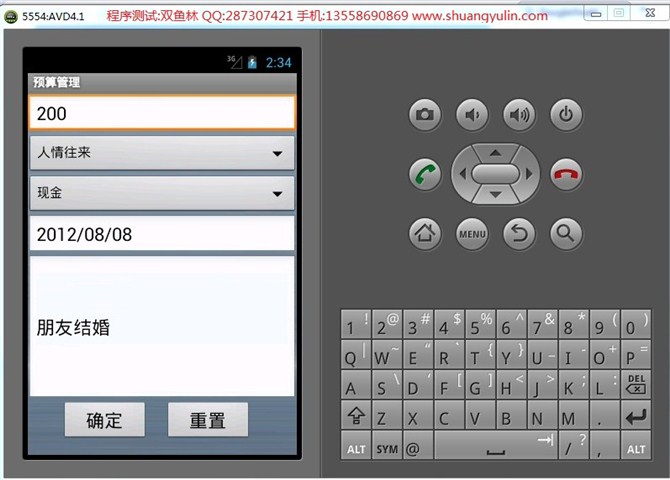670x480 pixels.
Task: Click the Shift arrow key
Action: [x=356, y=415]
